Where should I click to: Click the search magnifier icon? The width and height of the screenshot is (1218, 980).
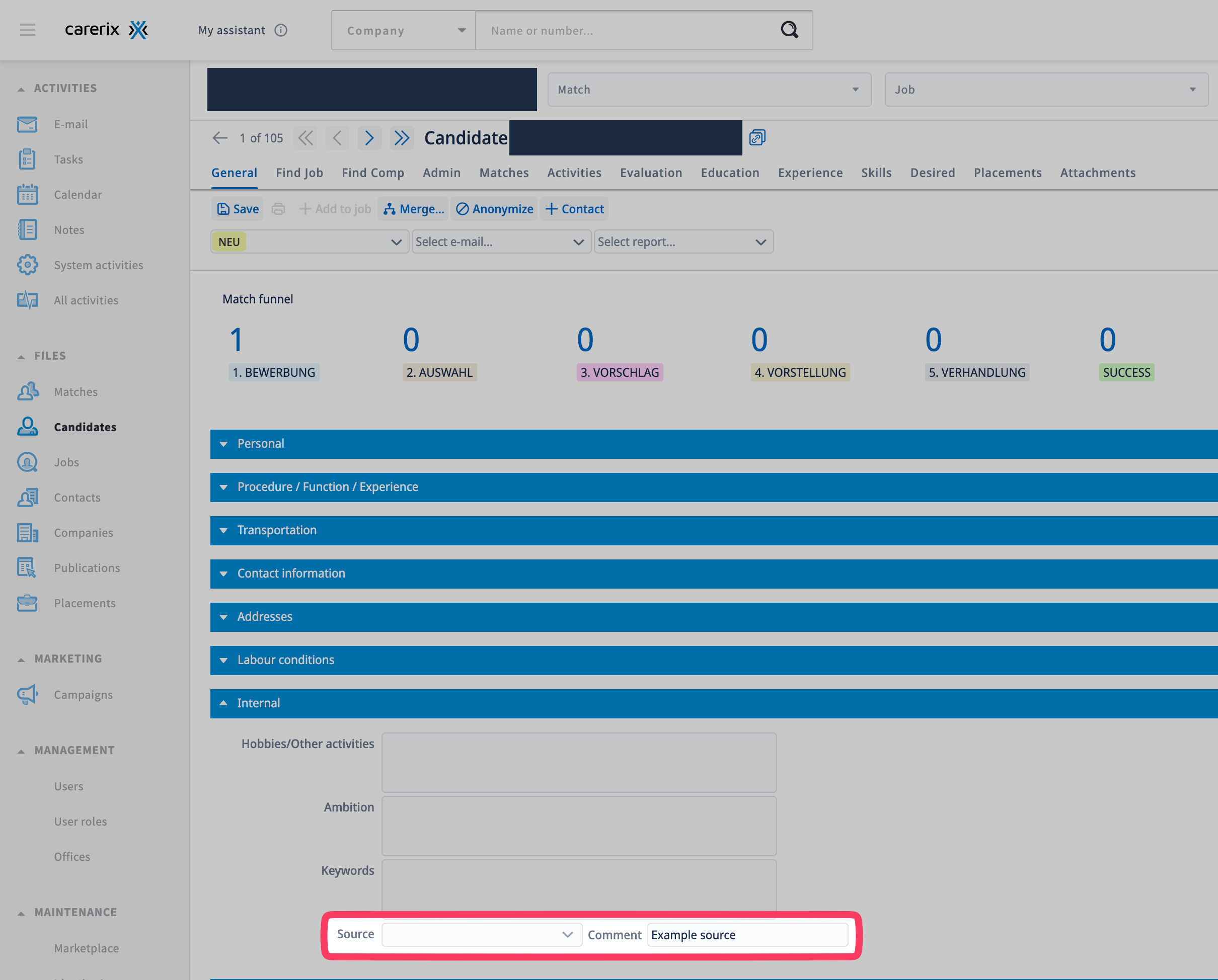[x=789, y=30]
